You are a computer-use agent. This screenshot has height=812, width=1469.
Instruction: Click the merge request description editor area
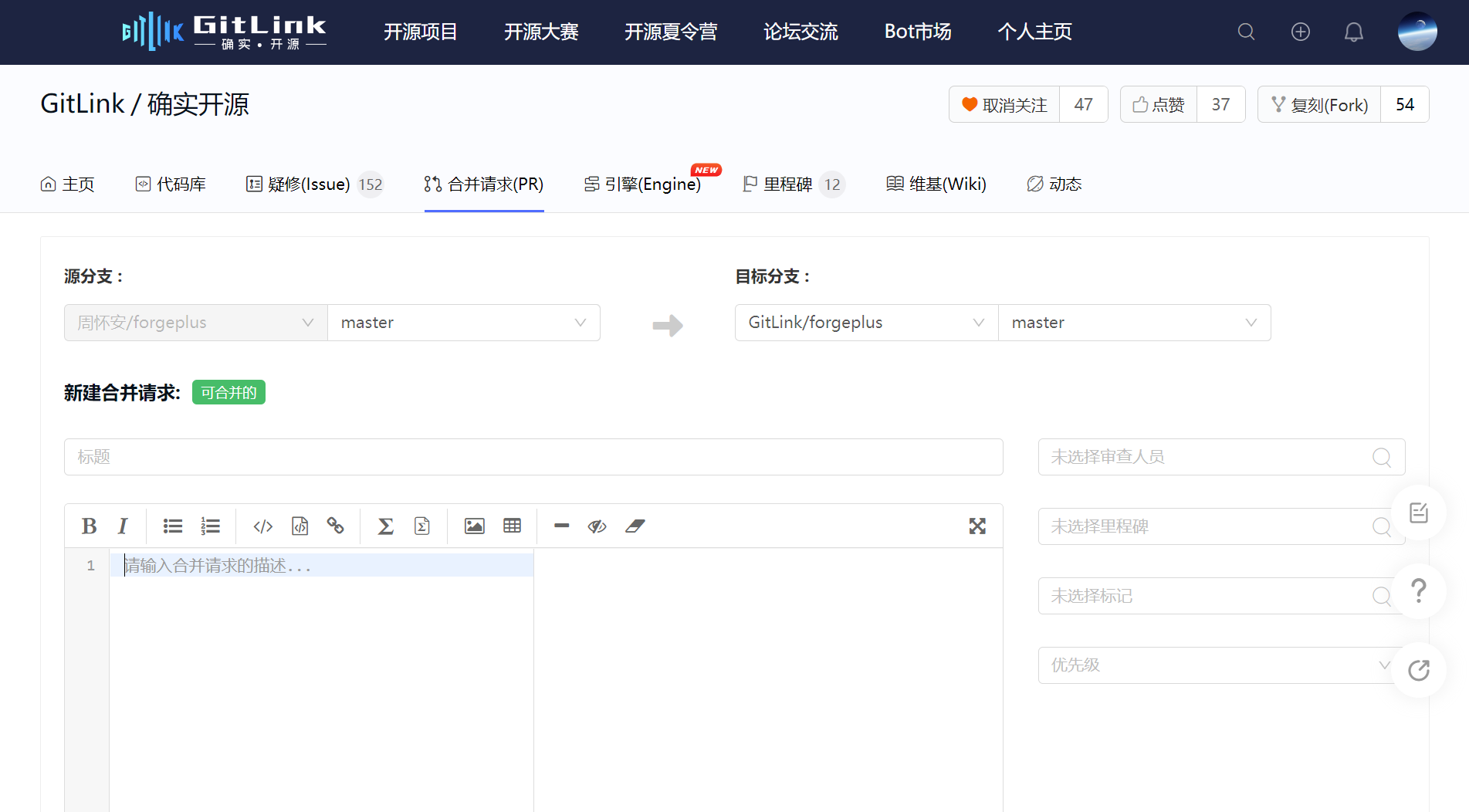point(321,679)
